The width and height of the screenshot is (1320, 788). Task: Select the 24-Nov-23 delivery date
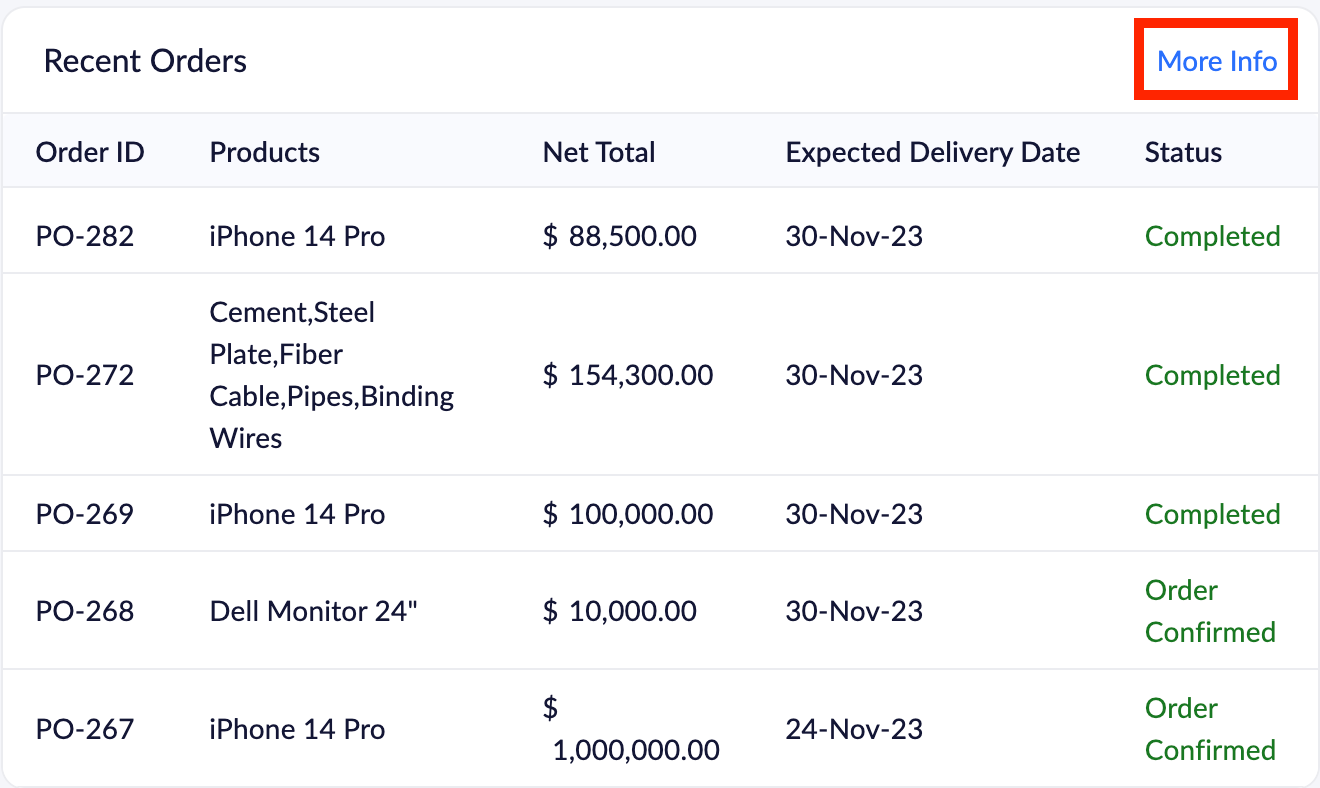[854, 729]
